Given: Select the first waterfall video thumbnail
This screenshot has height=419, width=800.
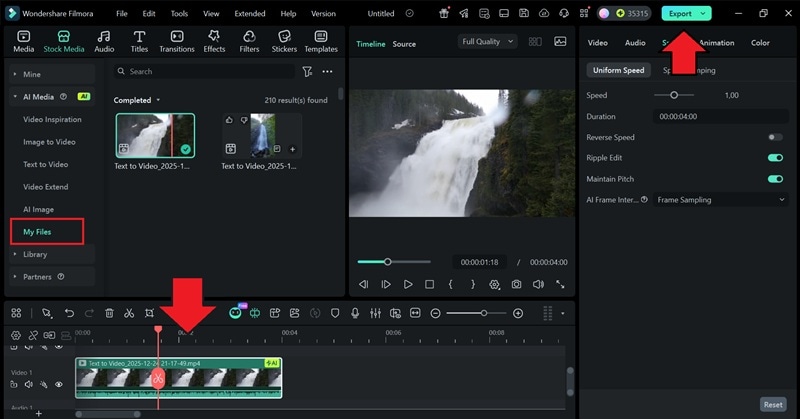Looking at the screenshot, I should click(x=155, y=135).
